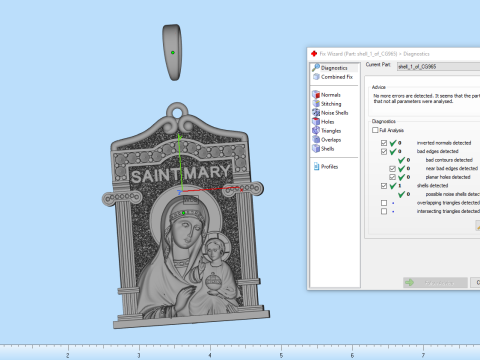This screenshot has width=480, height=360.
Task: Open the Diagnostics page in Fix Wizard
Action: 335,68
